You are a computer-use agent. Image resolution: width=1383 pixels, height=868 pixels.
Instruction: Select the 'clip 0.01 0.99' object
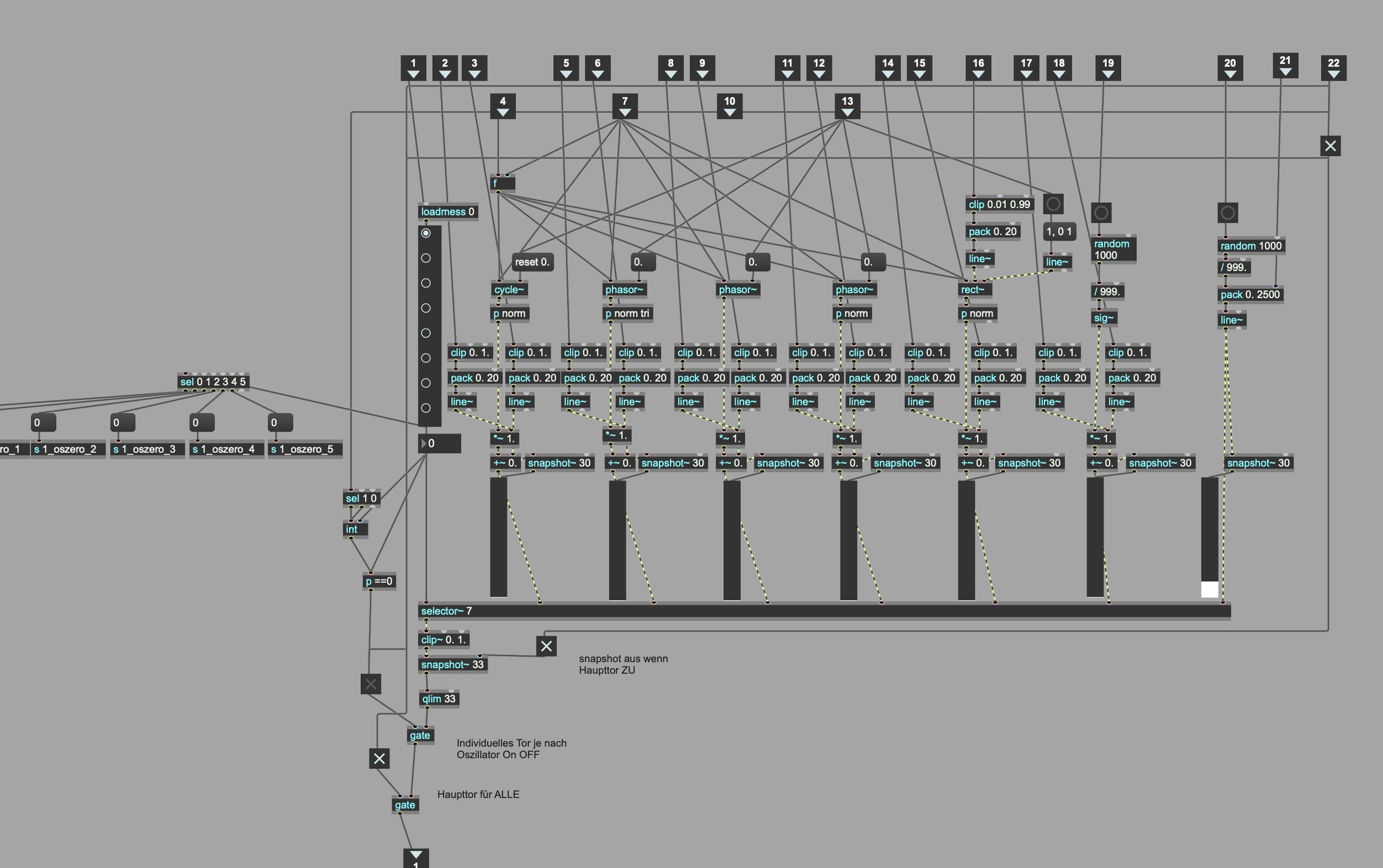[1000, 204]
